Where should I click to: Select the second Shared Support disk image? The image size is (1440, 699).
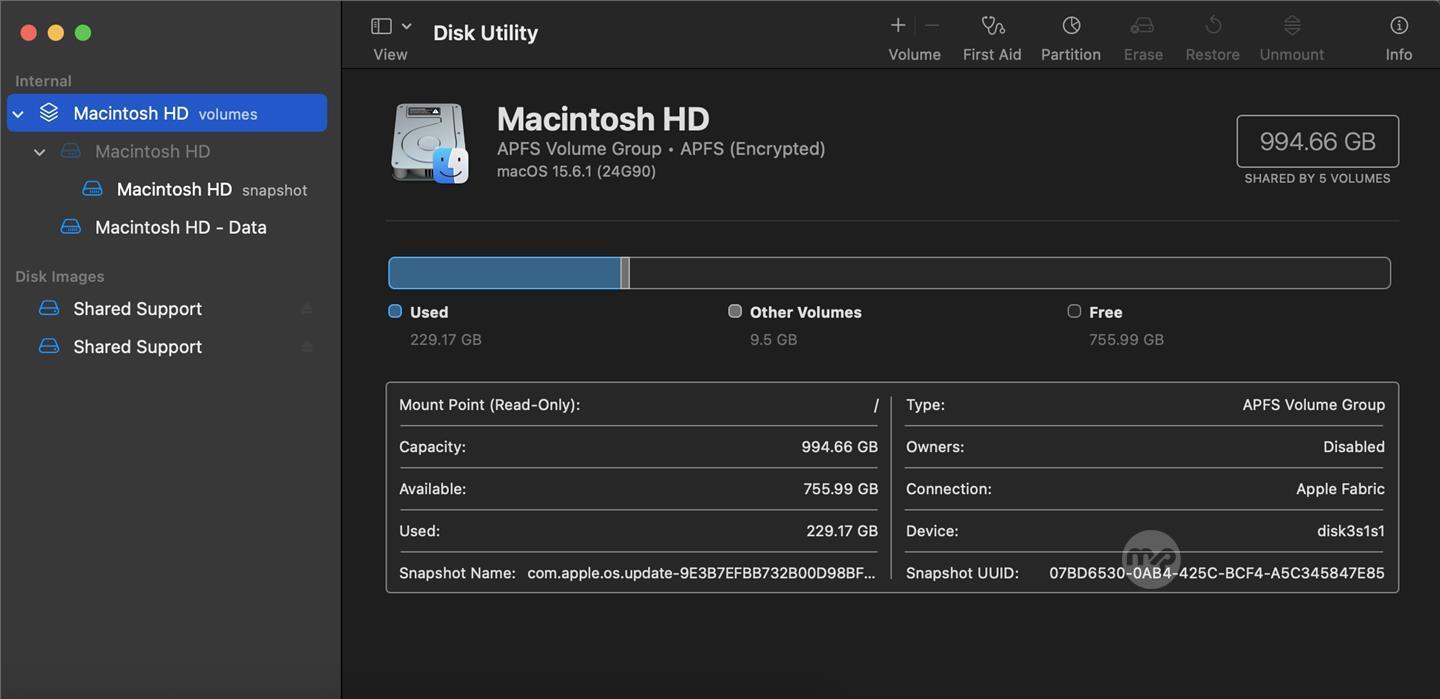pyautogui.click(x=167, y=347)
